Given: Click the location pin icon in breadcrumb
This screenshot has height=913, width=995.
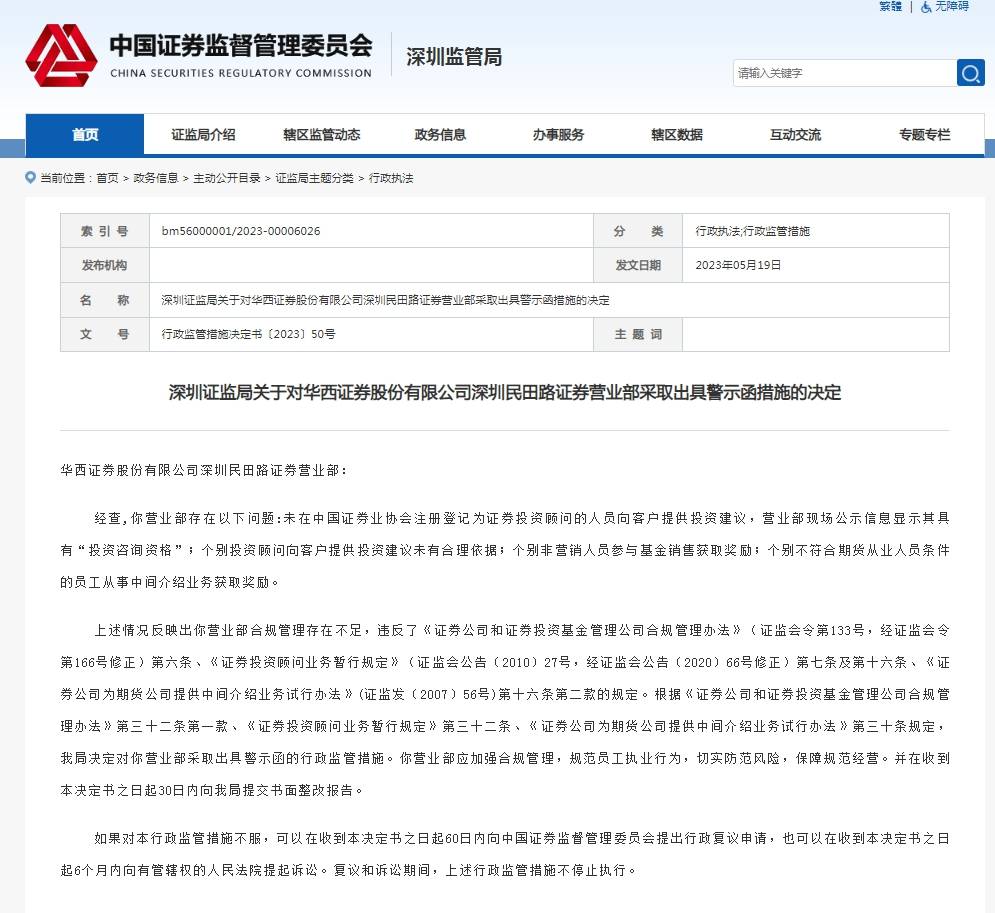Looking at the screenshot, I should click(x=30, y=178).
